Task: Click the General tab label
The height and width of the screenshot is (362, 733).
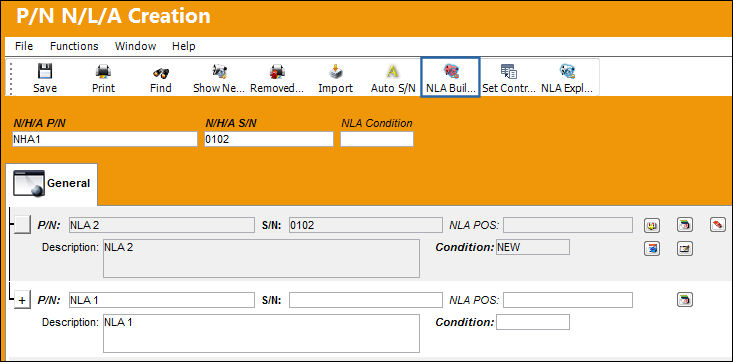Action: [x=69, y=183]
